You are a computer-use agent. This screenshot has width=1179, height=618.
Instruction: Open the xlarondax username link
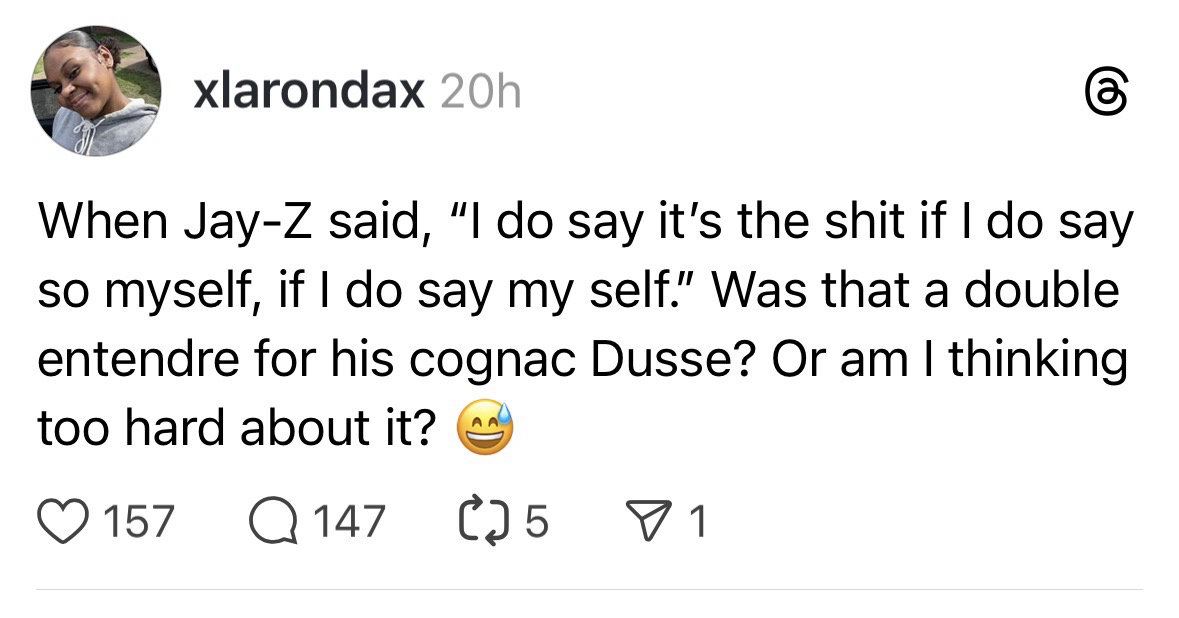click(x=306, y=93)
